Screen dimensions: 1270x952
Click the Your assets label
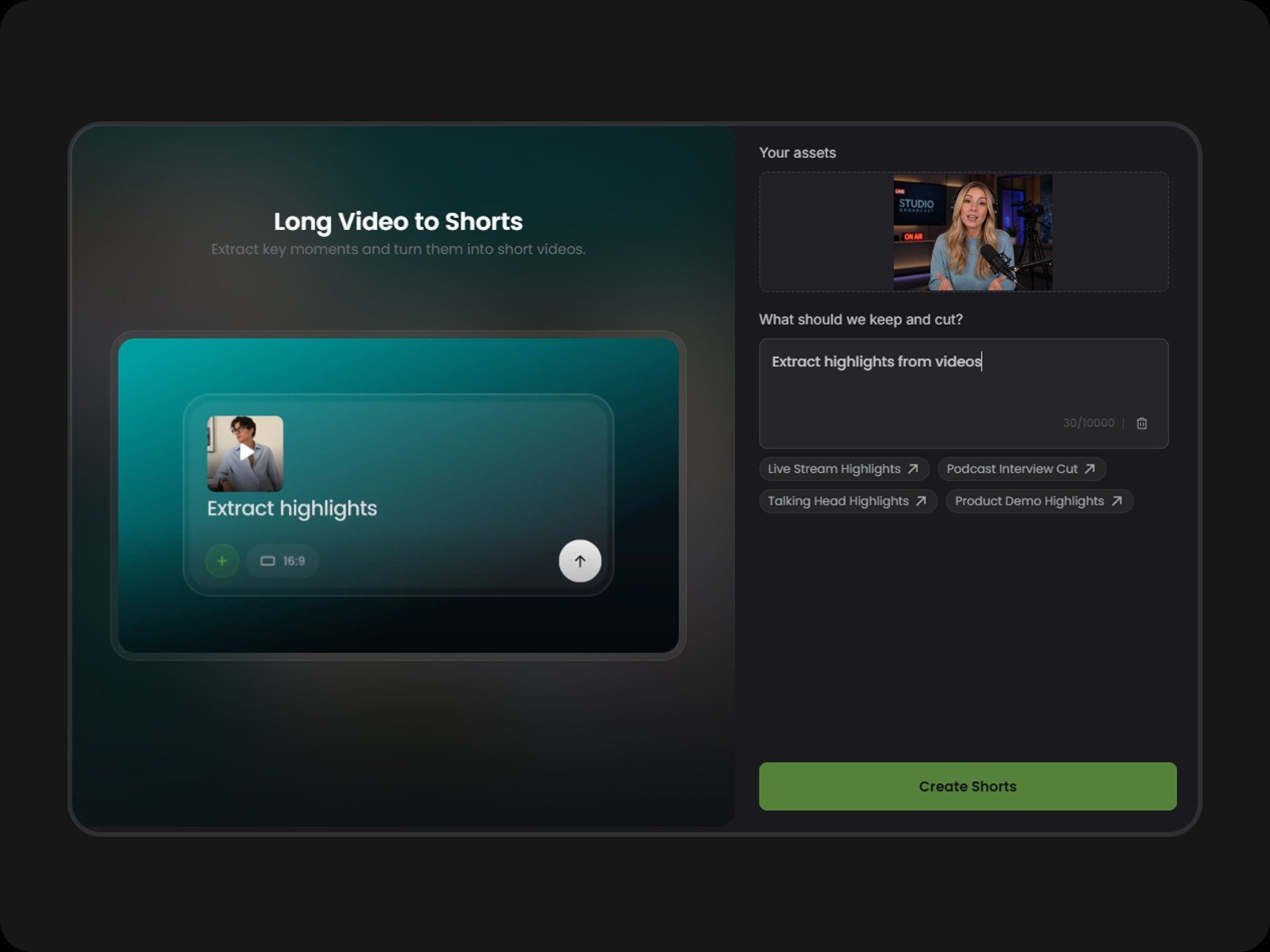(x=798, y=152)
